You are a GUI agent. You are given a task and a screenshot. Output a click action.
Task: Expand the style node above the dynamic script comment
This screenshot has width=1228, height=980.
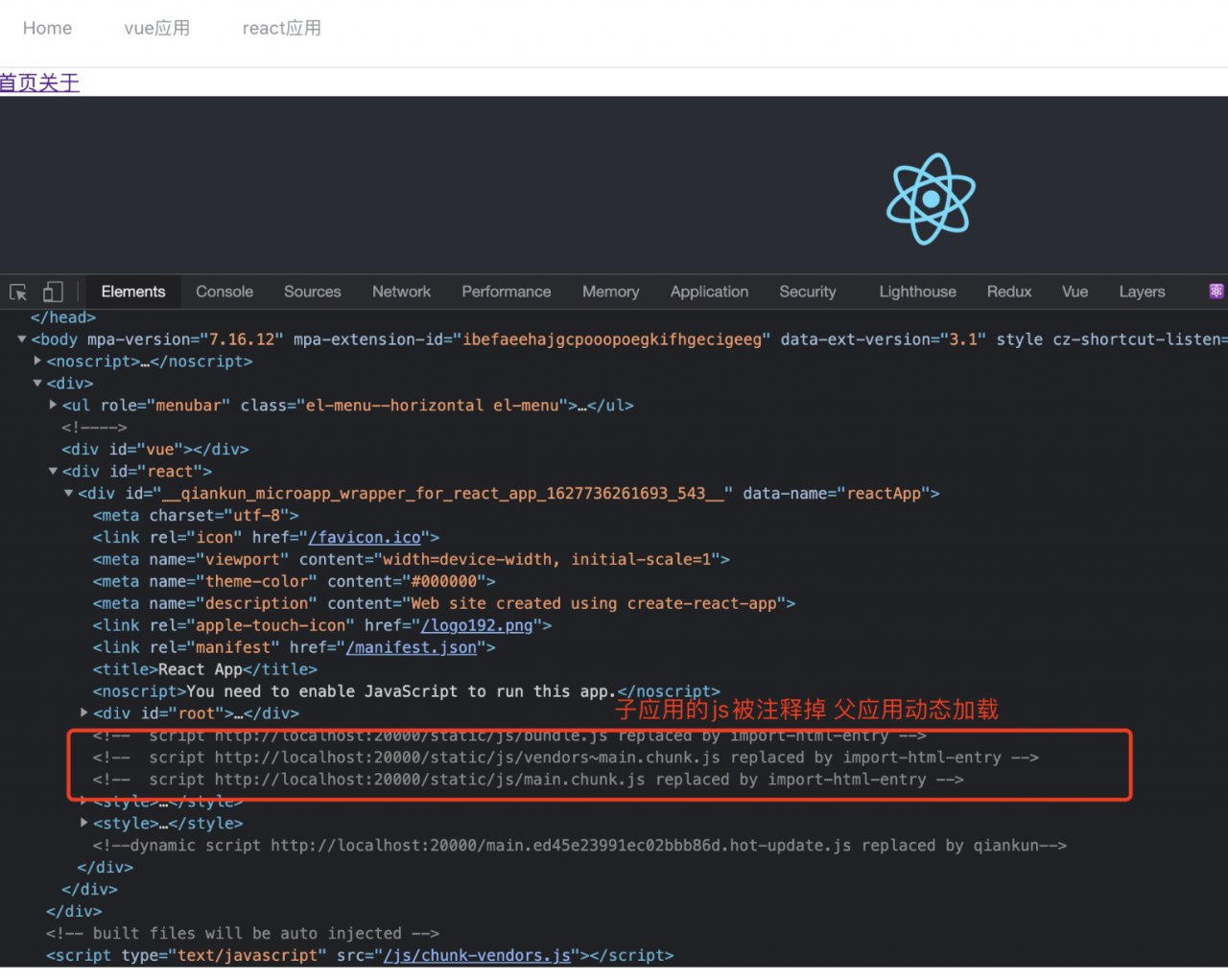pos(84,824)
